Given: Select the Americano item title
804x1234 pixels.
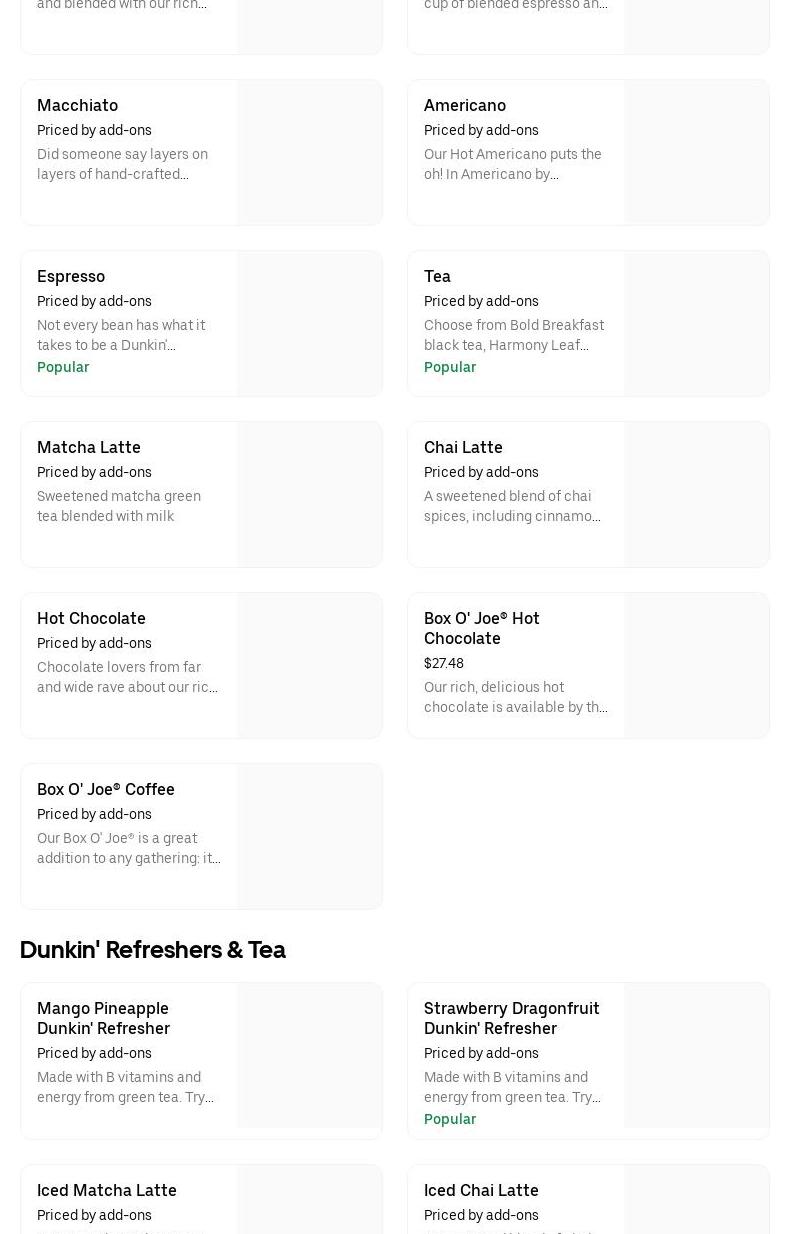Looking at the screenshot, I should click(464, 105).
